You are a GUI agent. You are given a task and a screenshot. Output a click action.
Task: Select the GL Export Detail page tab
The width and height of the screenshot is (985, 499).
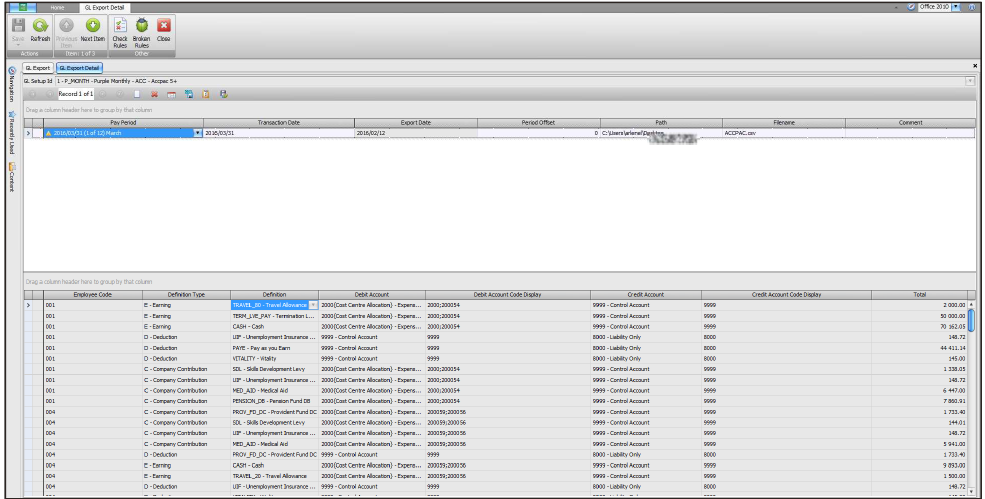pos(79,68)
